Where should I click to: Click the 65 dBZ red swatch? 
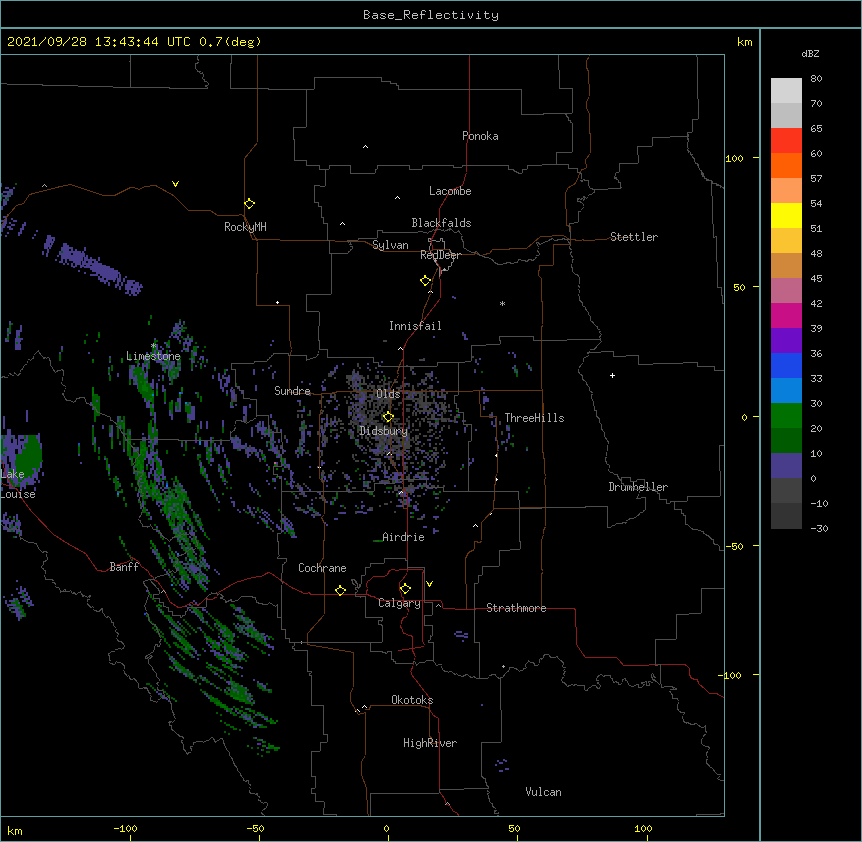786,140
